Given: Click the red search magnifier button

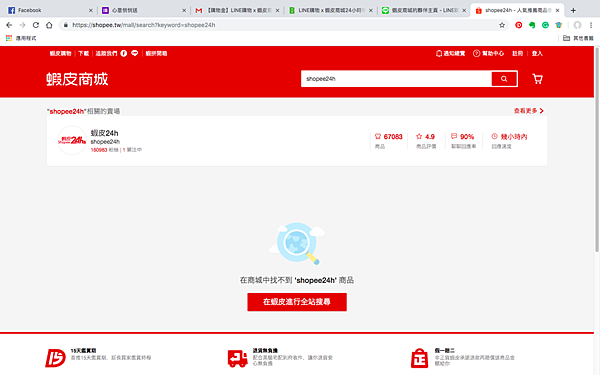Looking at the screenshot, I should (x=504, y=79).
